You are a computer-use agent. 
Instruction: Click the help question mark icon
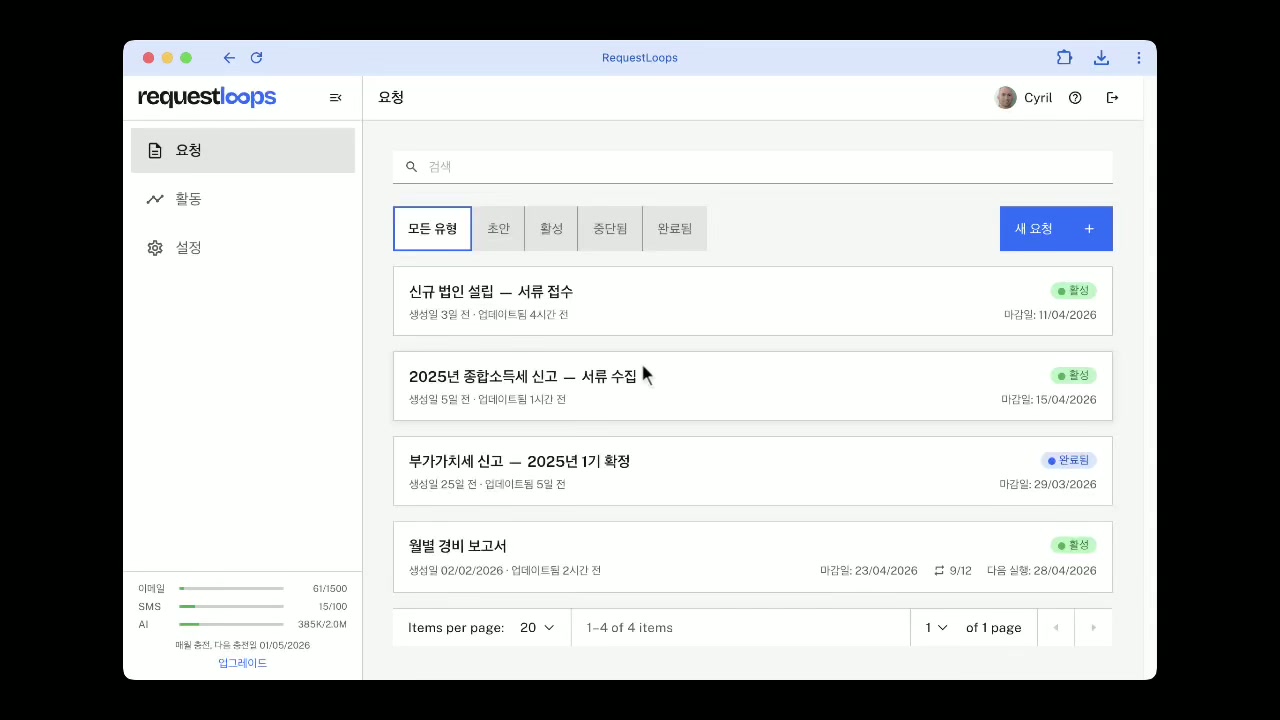(1075, 98)
